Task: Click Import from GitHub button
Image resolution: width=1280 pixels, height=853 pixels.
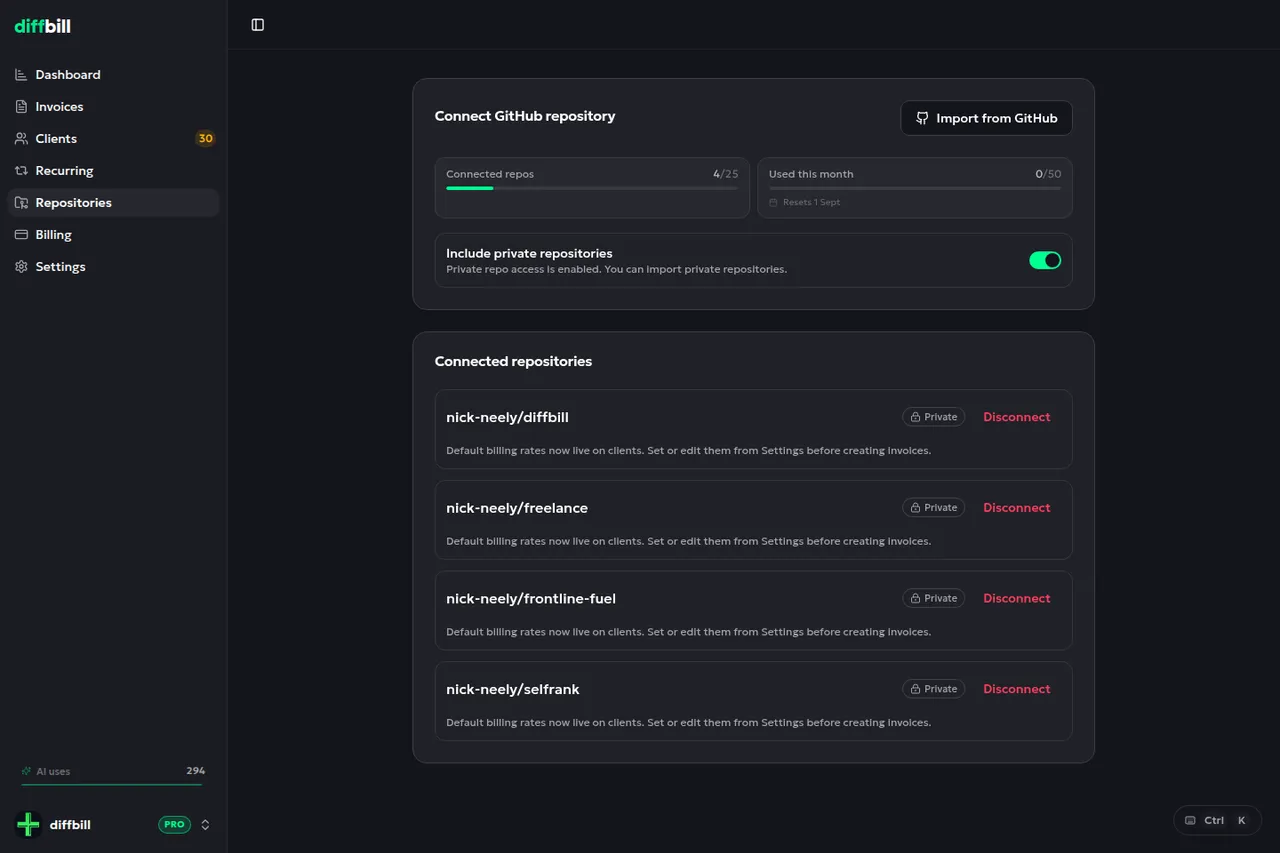Action: [x=986, y=118]
